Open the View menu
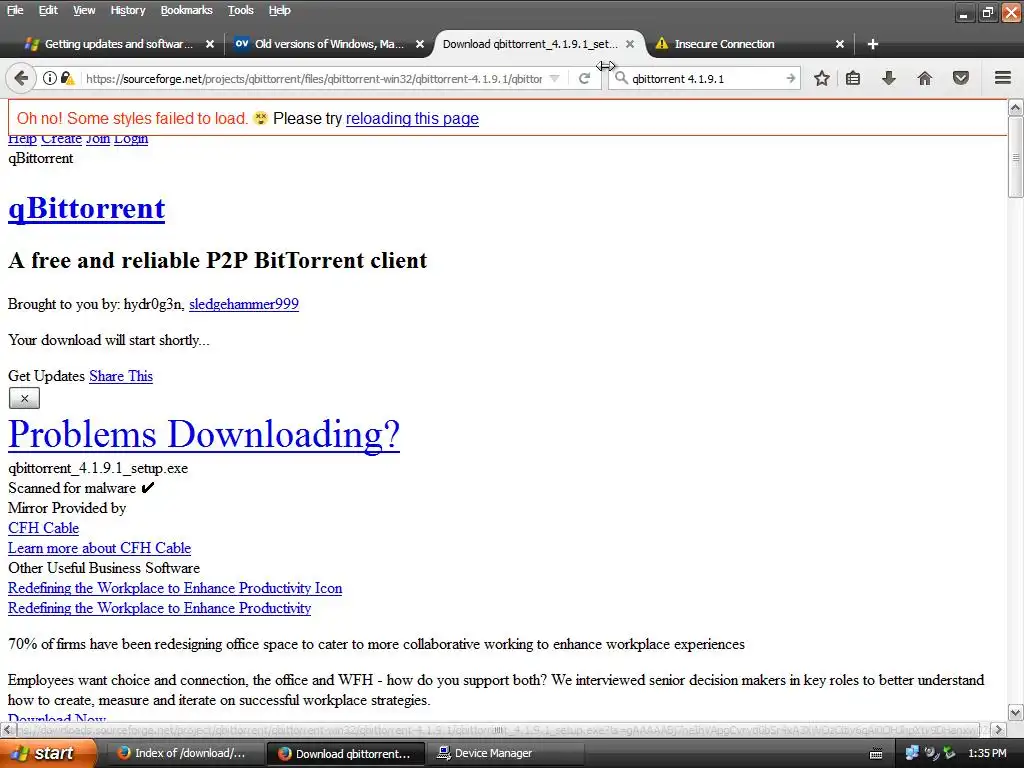Image resolution: width=1024 pixels, height=768 pixels. tap(84, 10)
